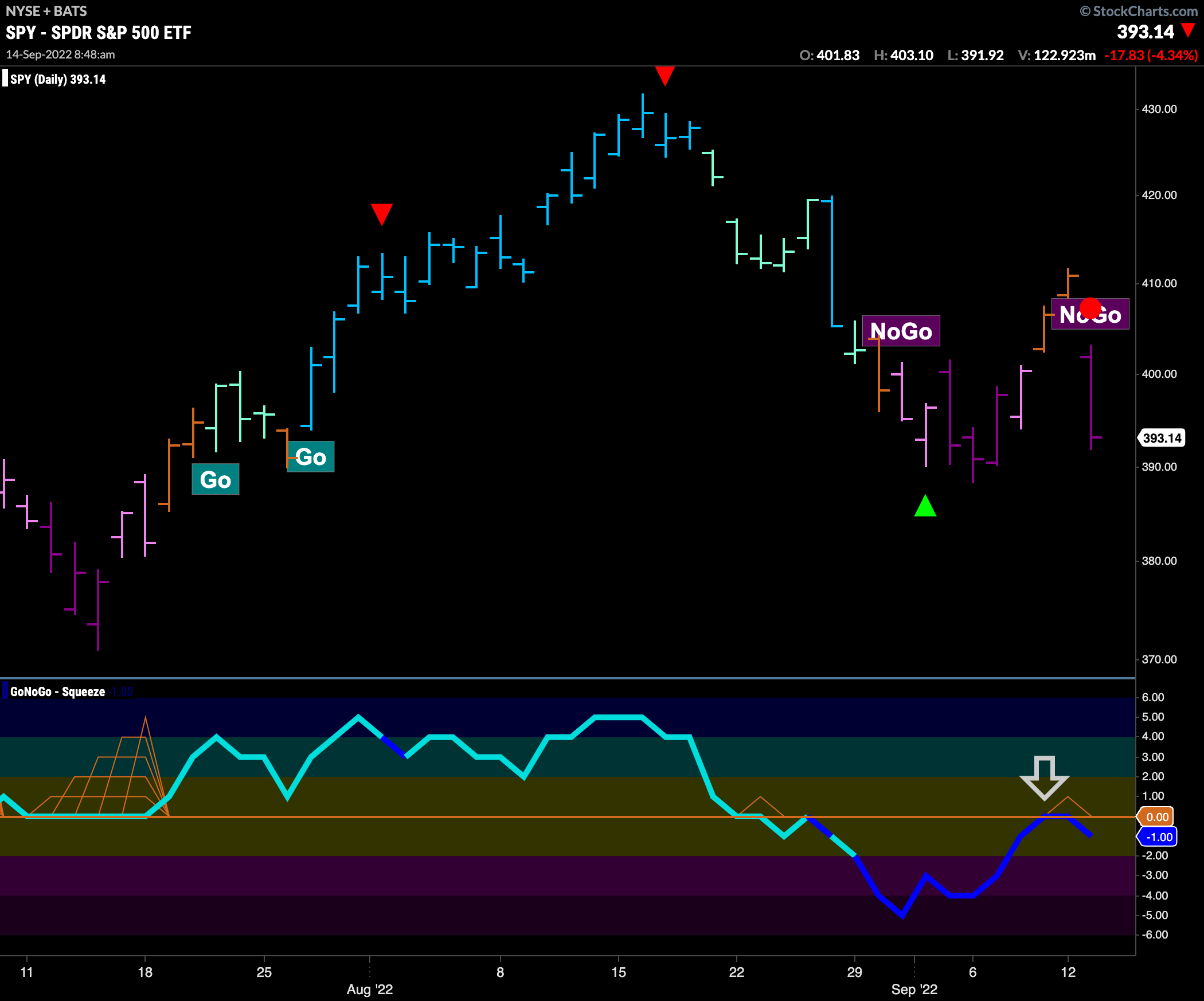Click the red down-triangle above early August bars
Viewport: 1204px width, 1001px height.
(381, 214)
